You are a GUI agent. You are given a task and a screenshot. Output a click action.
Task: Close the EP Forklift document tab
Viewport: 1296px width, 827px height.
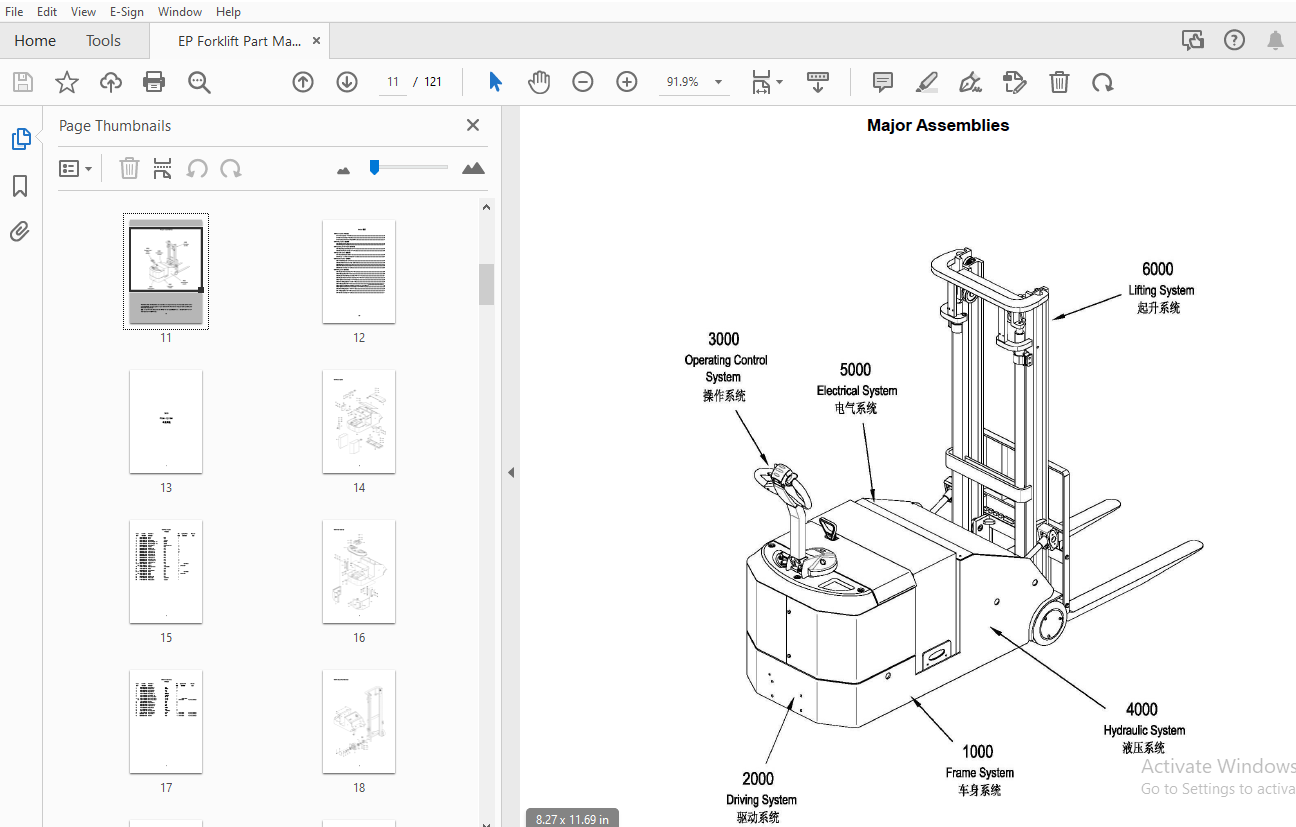(x=317, y=41)
